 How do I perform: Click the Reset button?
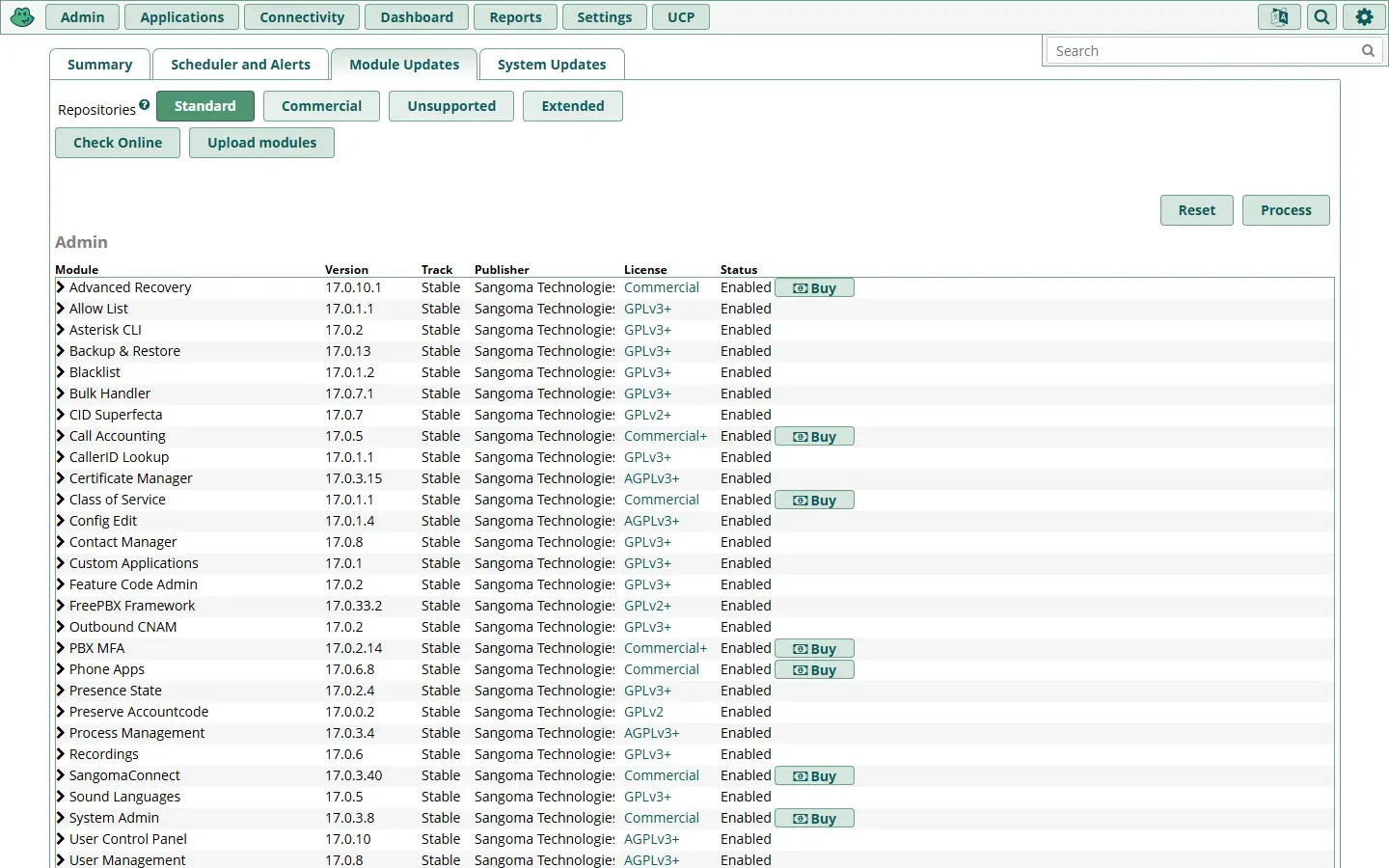1196,210
